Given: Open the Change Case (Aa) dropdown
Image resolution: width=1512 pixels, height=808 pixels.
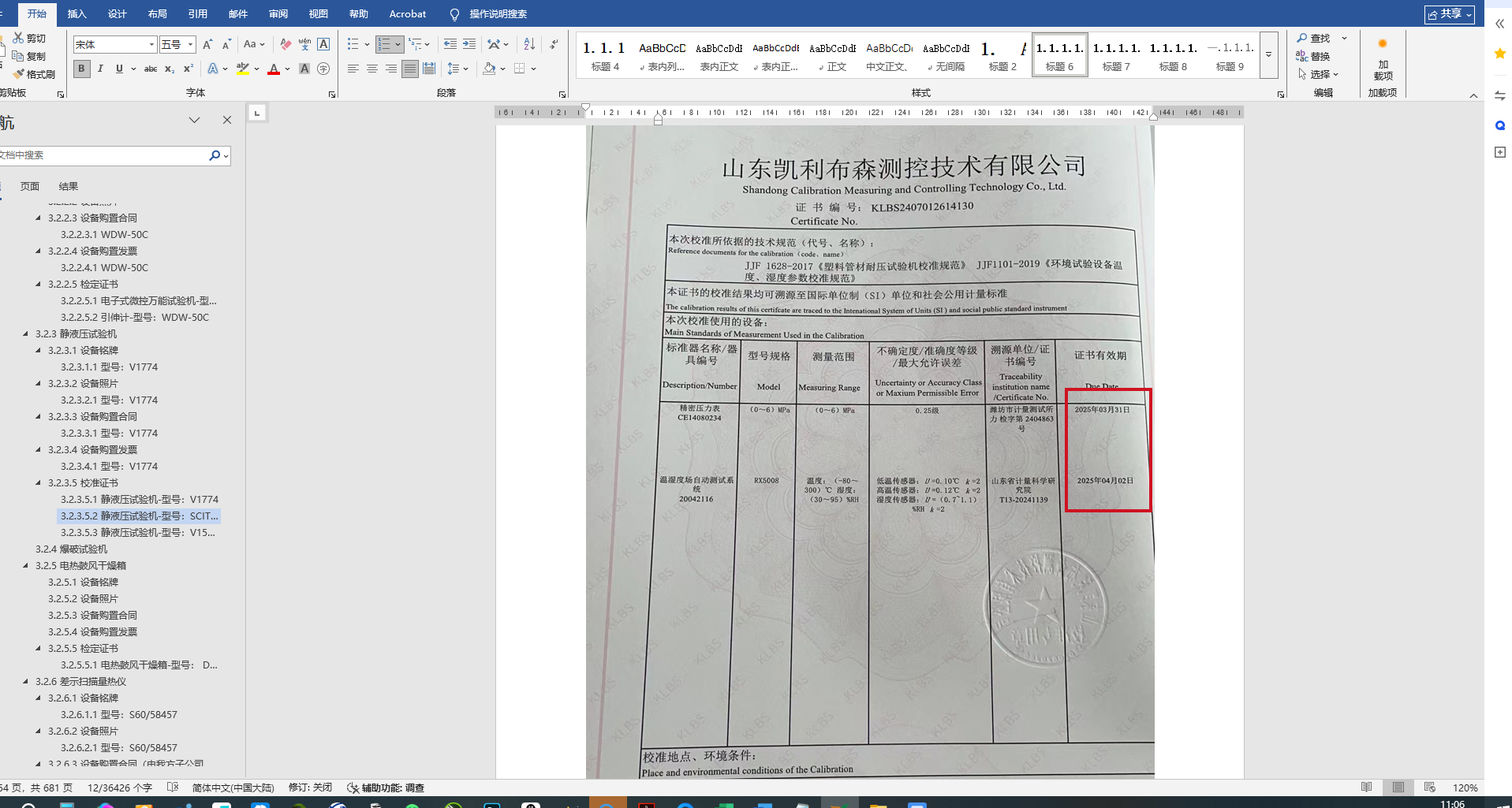Looking at the screenshot, I should pyautogui.click(x=254, y=45).
